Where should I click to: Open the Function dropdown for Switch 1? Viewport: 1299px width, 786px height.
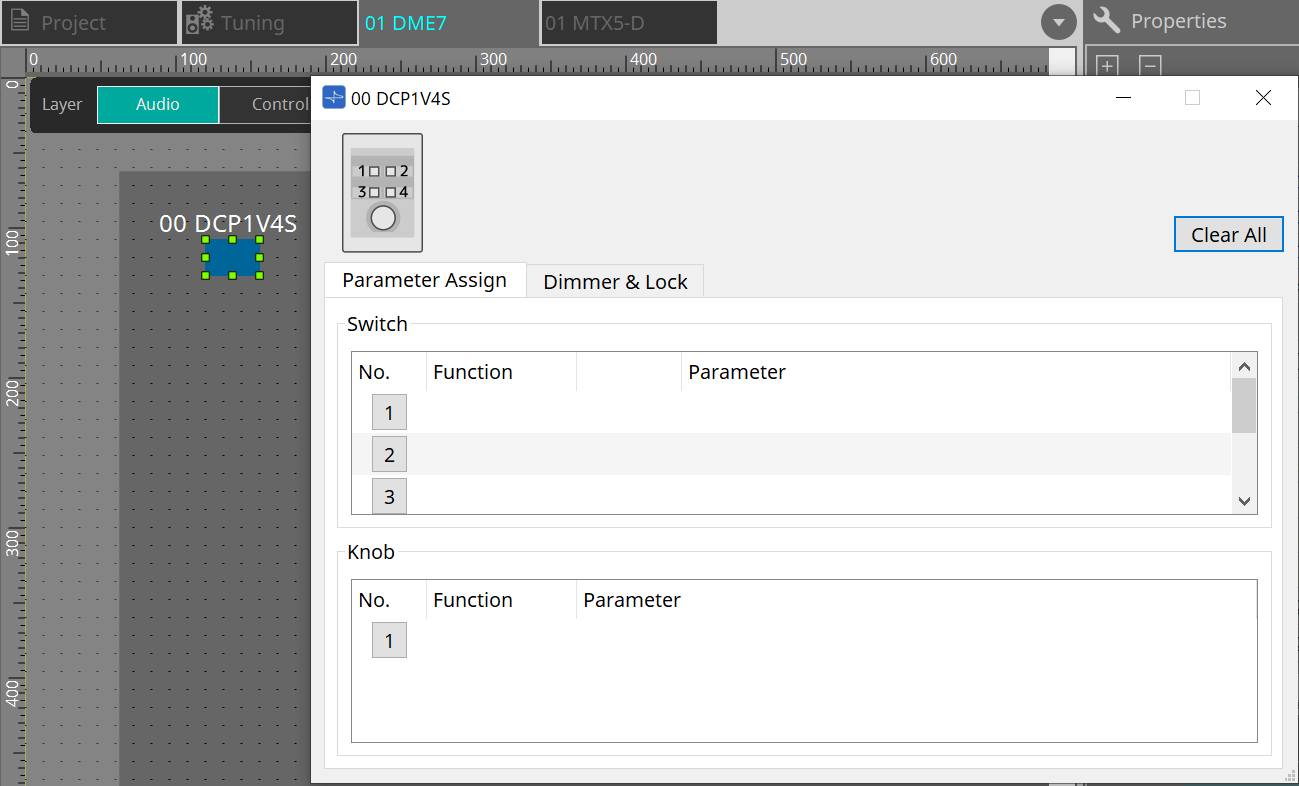[x=500, y=412]
